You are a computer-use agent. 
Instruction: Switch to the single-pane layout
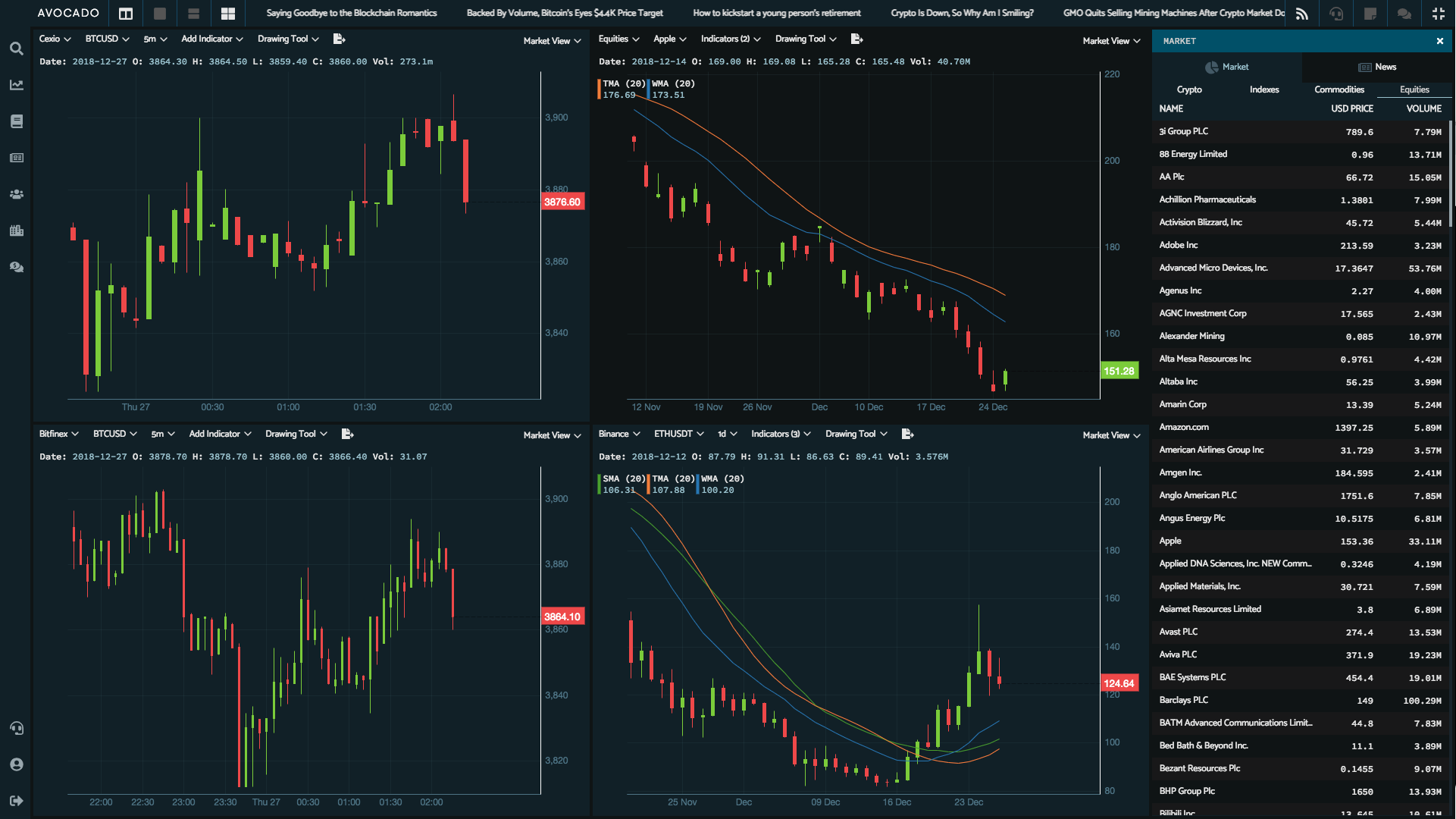159,14
